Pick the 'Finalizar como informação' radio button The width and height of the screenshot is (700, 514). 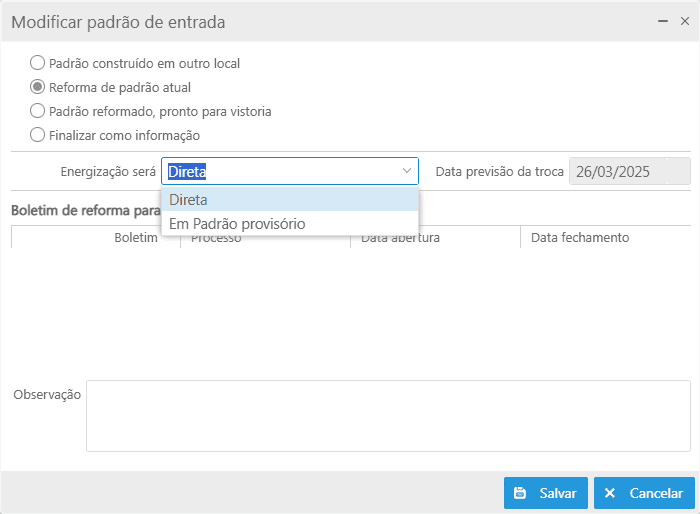click(38, 135)
